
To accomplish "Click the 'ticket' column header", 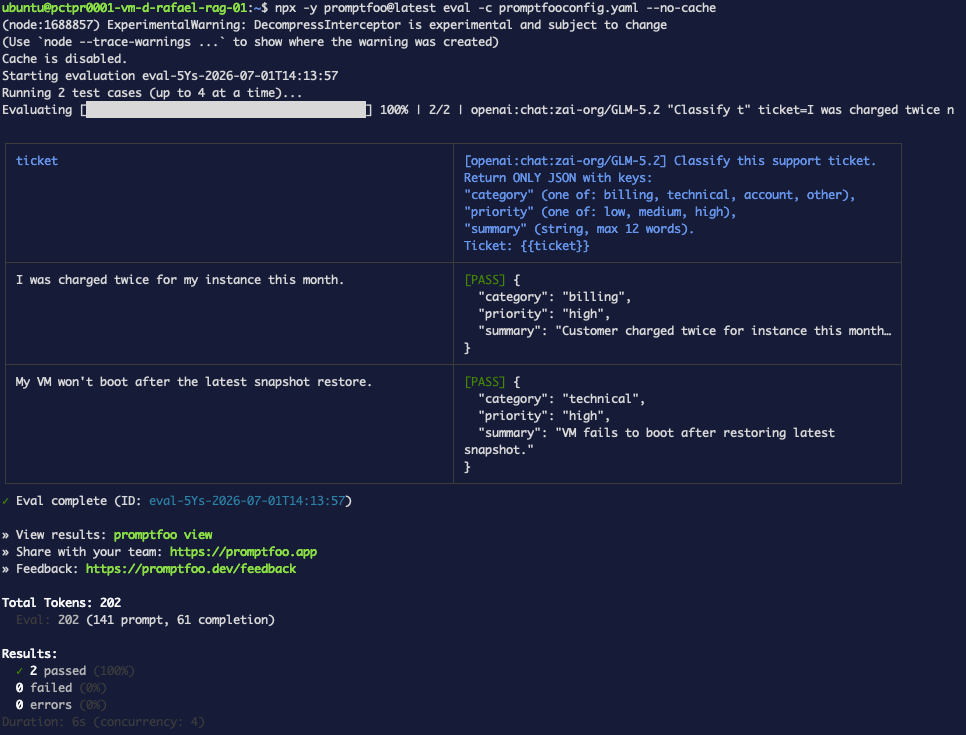I will (x=37, y=161).
